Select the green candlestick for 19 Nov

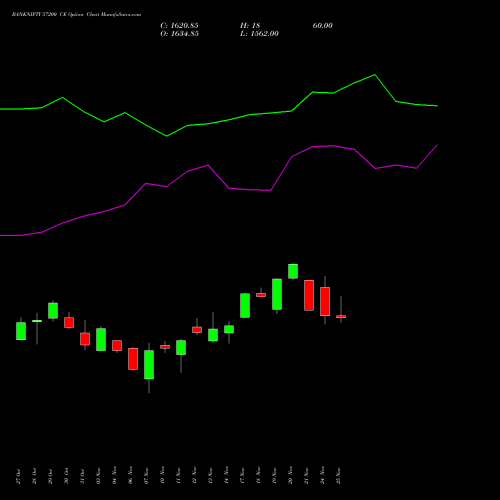277,294
